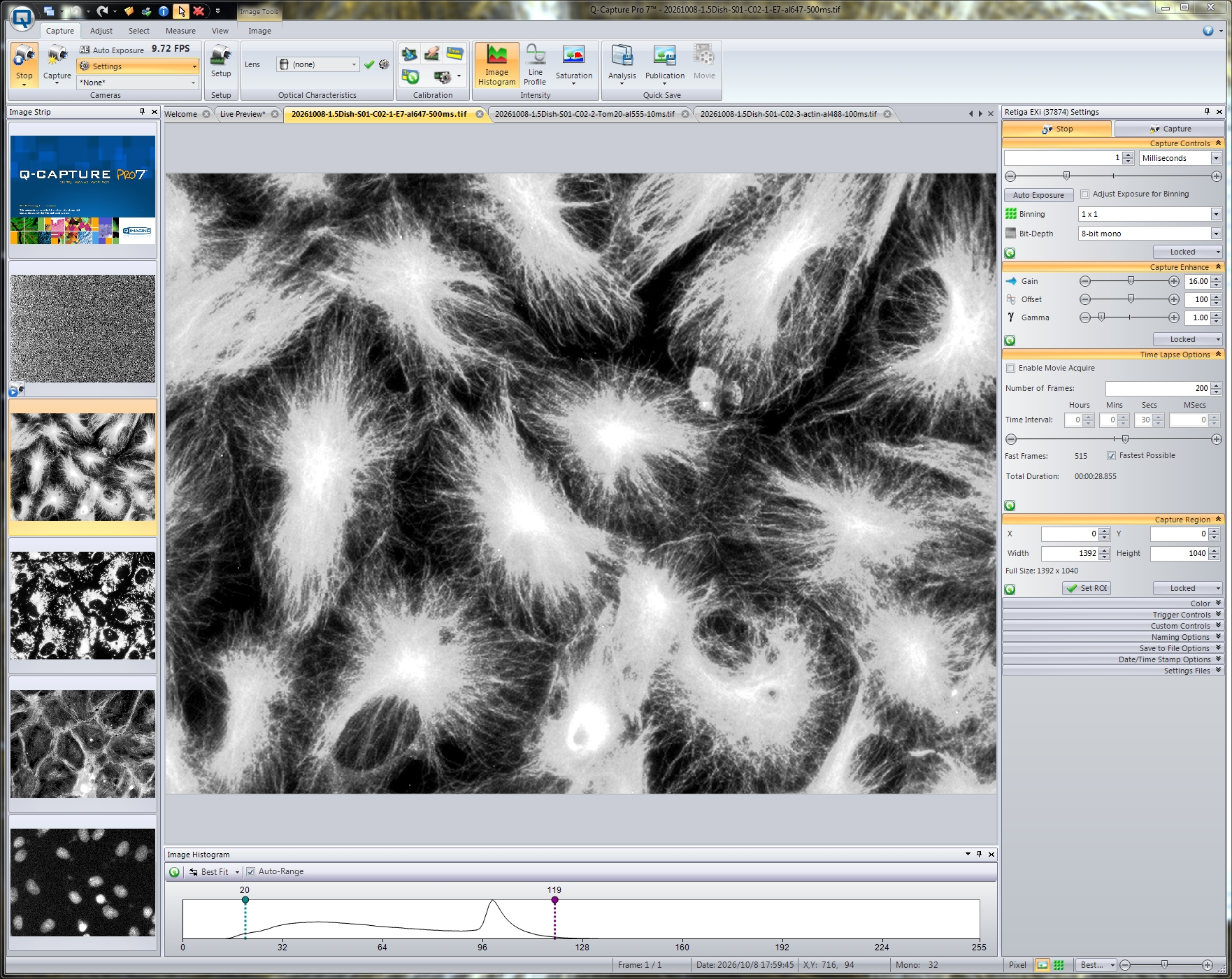Open the camera Setup icon

221,62
